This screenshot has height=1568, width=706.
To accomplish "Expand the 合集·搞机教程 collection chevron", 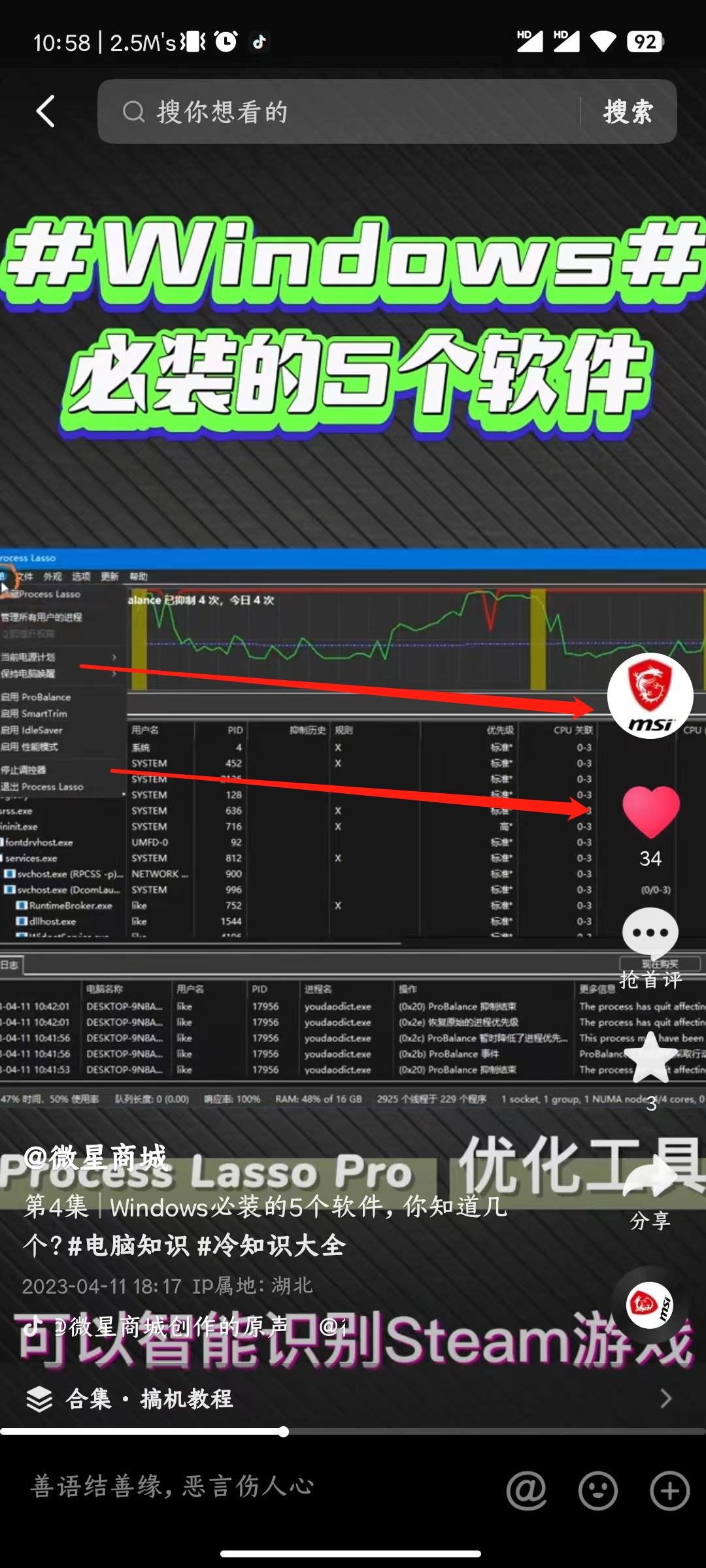I will (665, 1399).
